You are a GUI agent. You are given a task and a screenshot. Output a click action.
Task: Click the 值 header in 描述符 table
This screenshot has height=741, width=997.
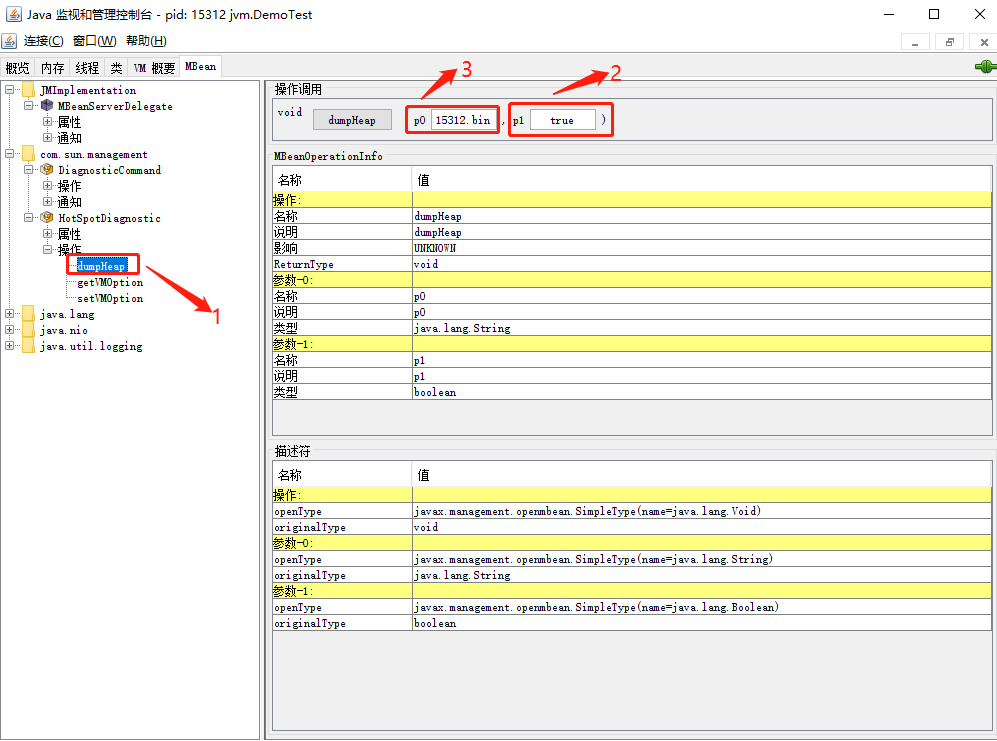(x=701, y=474)
